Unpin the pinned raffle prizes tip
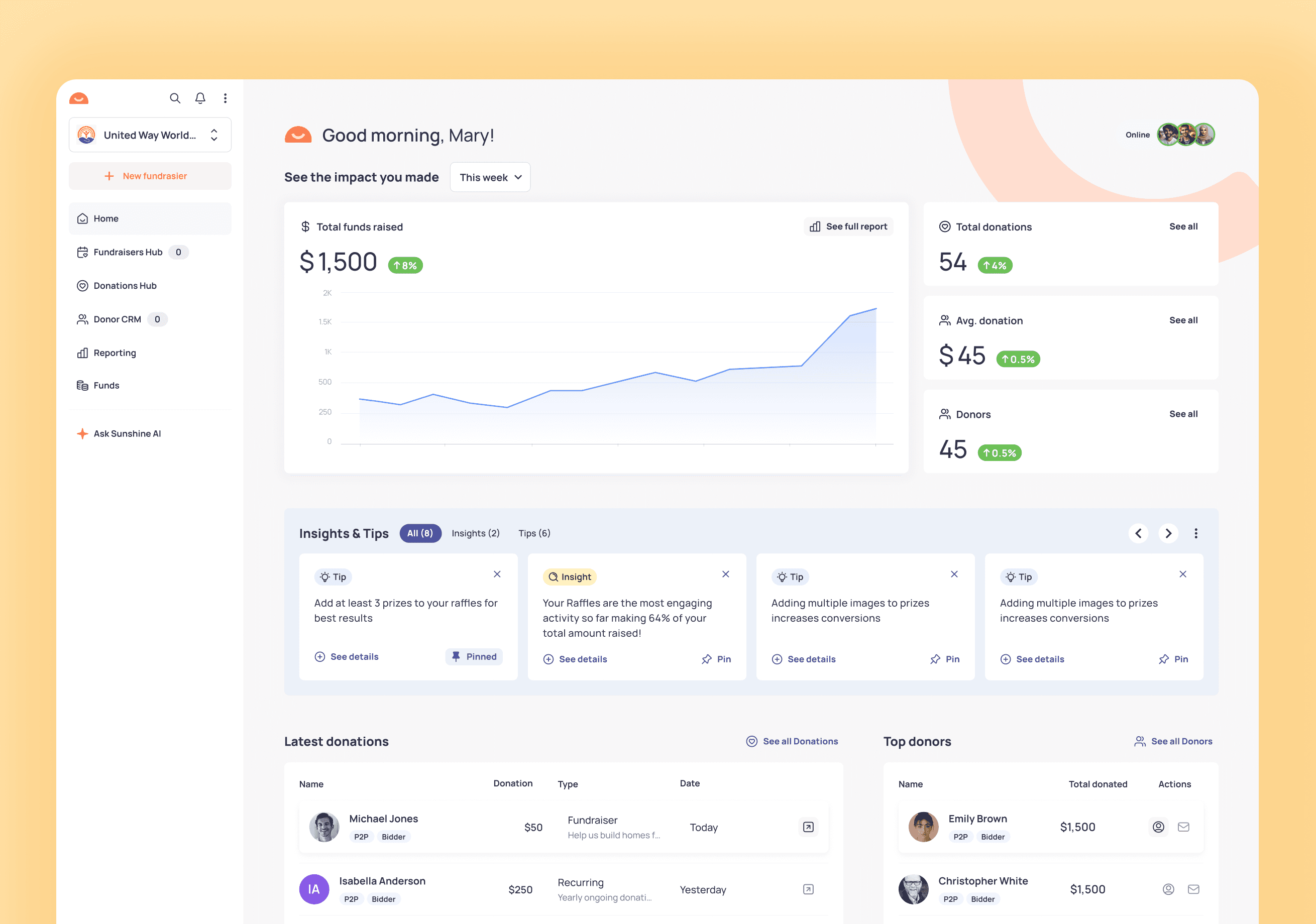This screenshot has width=1316, height=924. coord(474,656)
